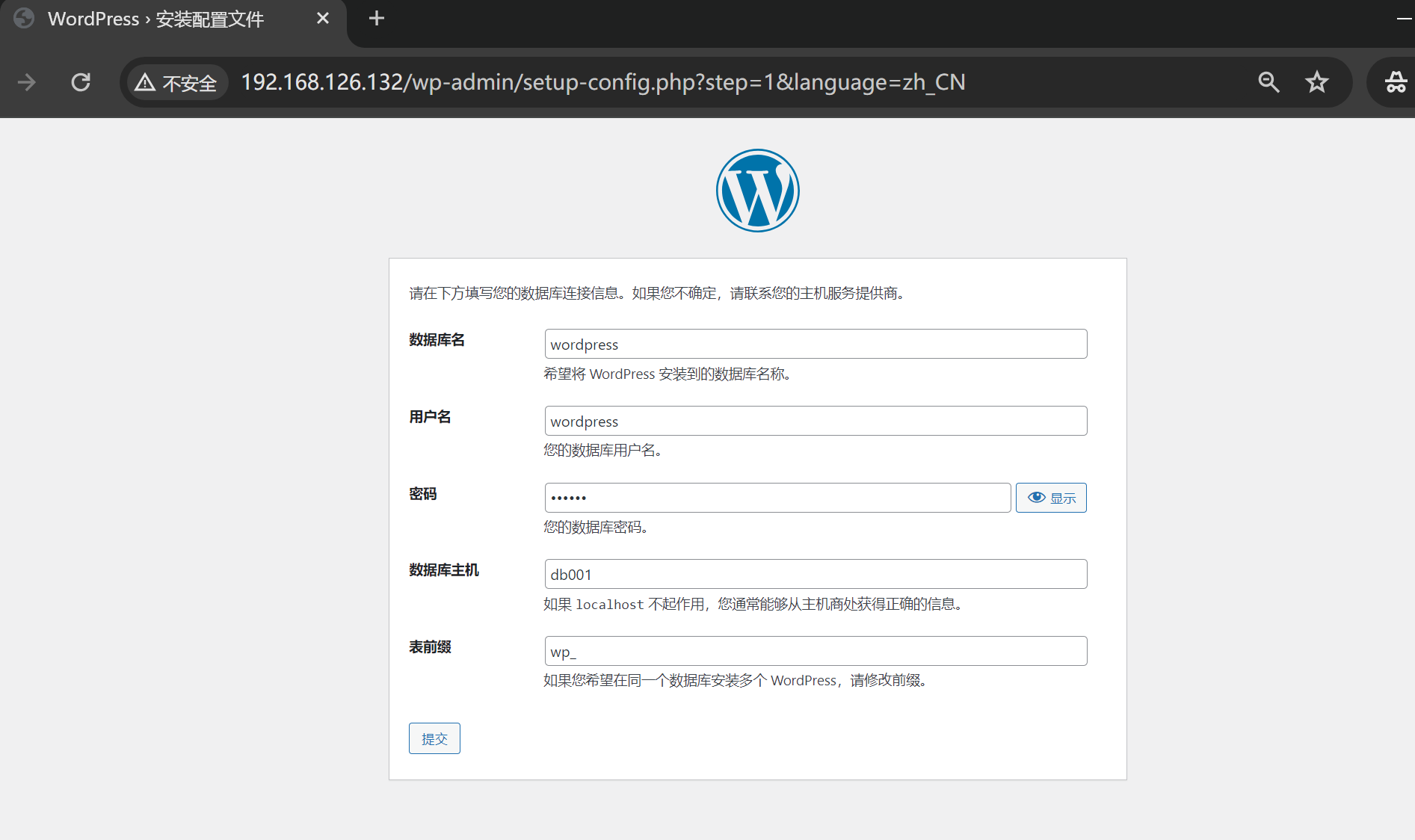1415x840 pixels.
Task: Open the zoom magnifier icon
Action: click(x=1268, y=82)
